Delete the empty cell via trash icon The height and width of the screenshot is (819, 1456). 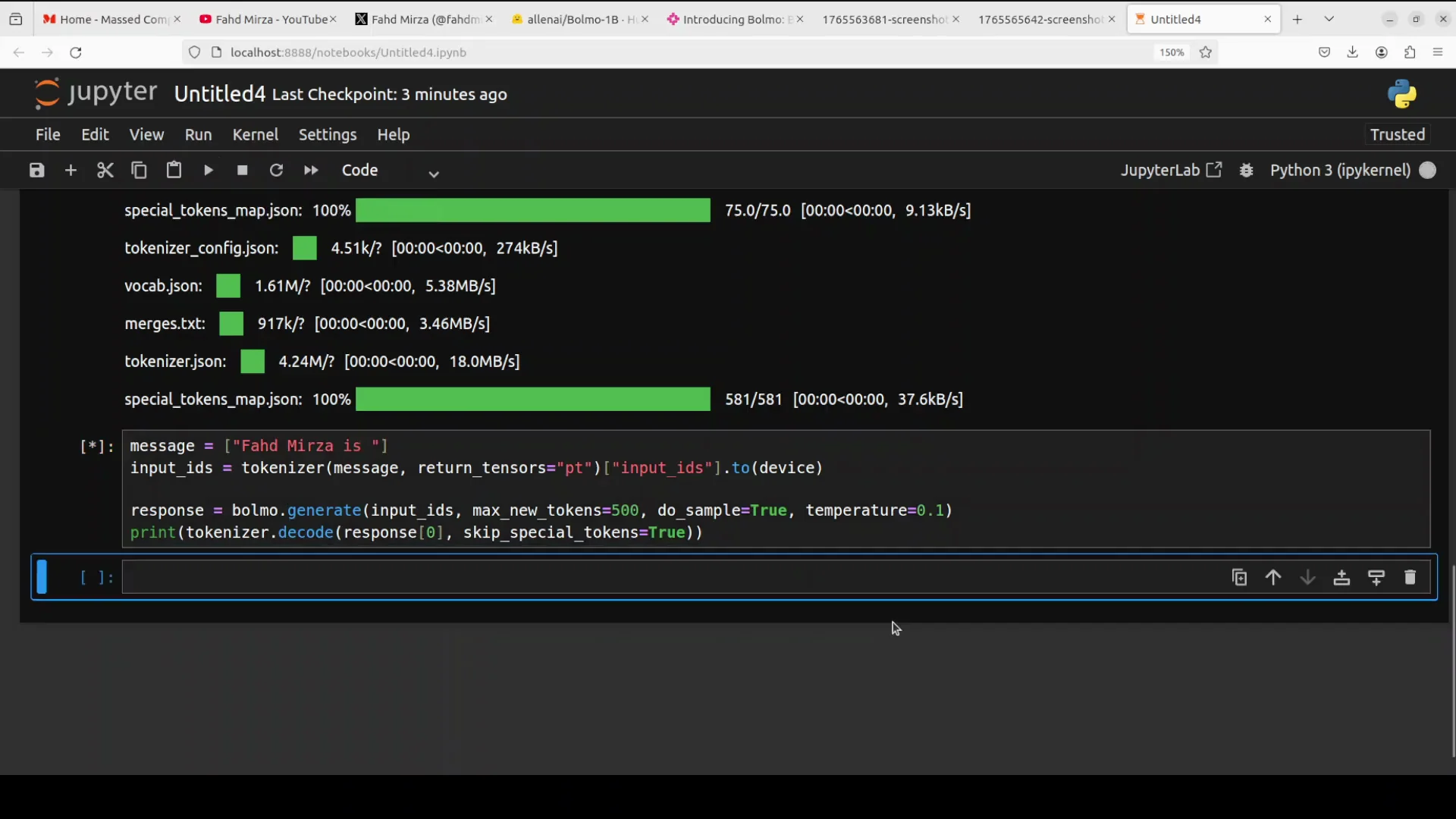tap(1411, 577)
